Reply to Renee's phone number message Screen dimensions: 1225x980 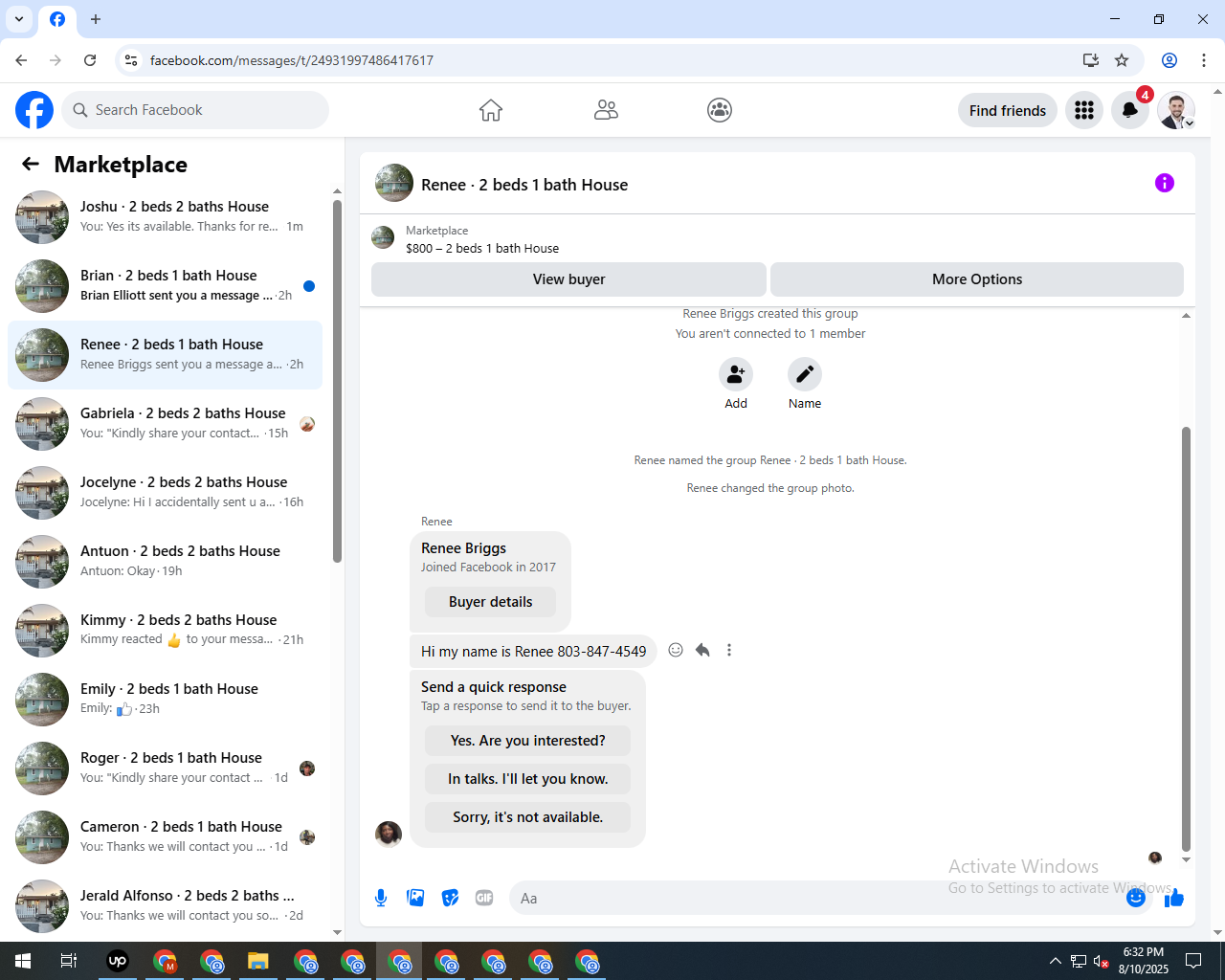click(702, 650)
